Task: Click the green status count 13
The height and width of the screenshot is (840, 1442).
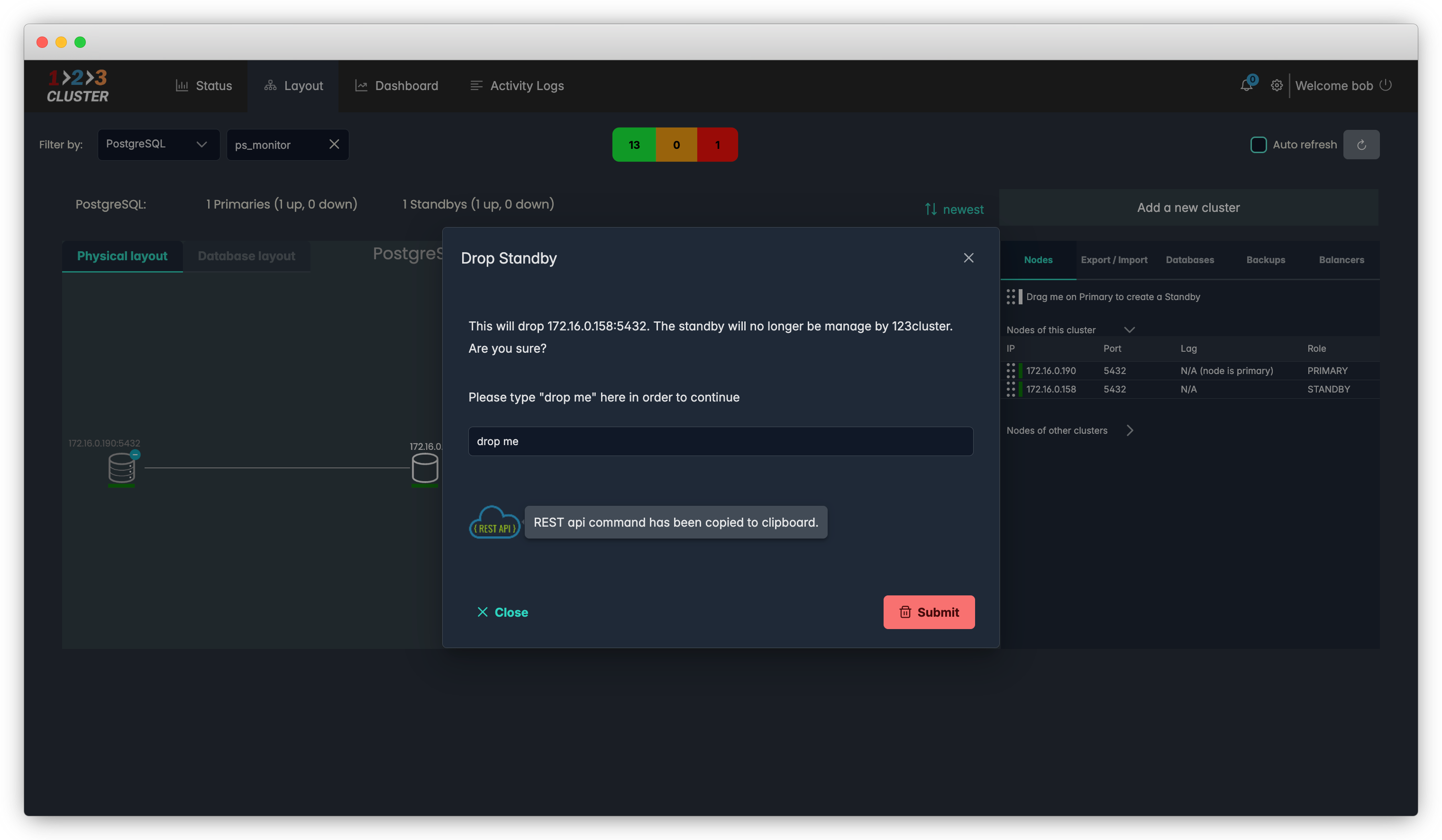Action: [634, 145]
